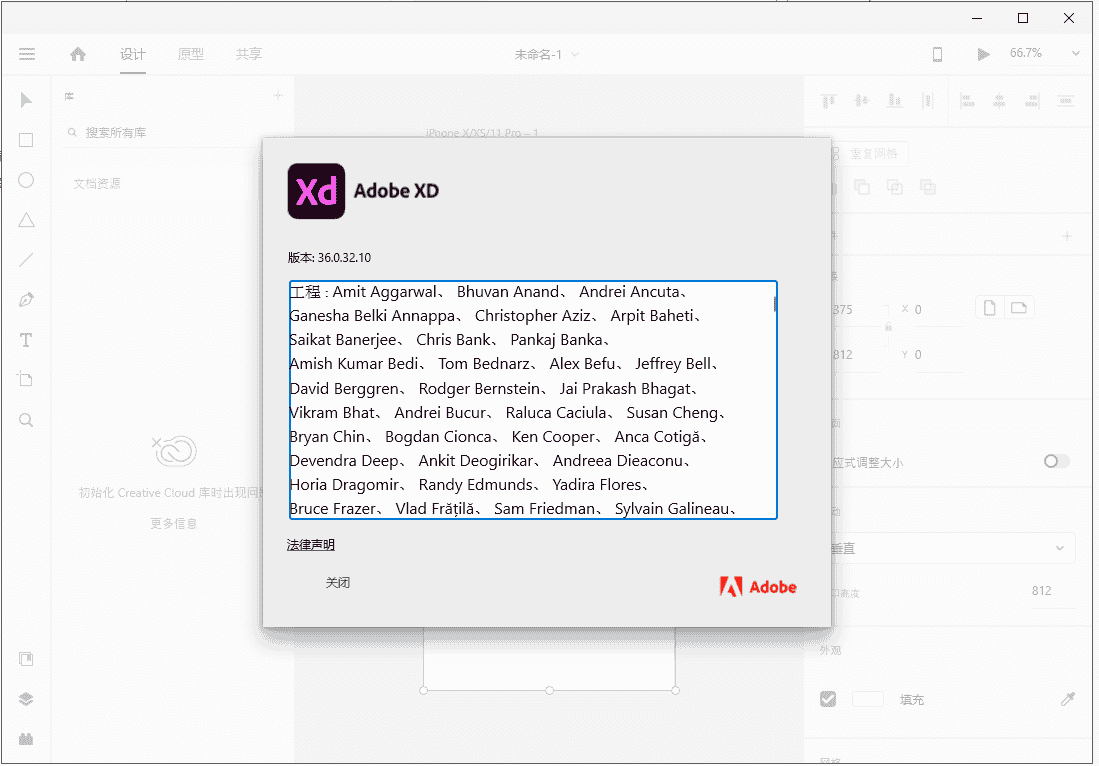
Task: Toggle the fill checkbox
Action: coord(828,699)
